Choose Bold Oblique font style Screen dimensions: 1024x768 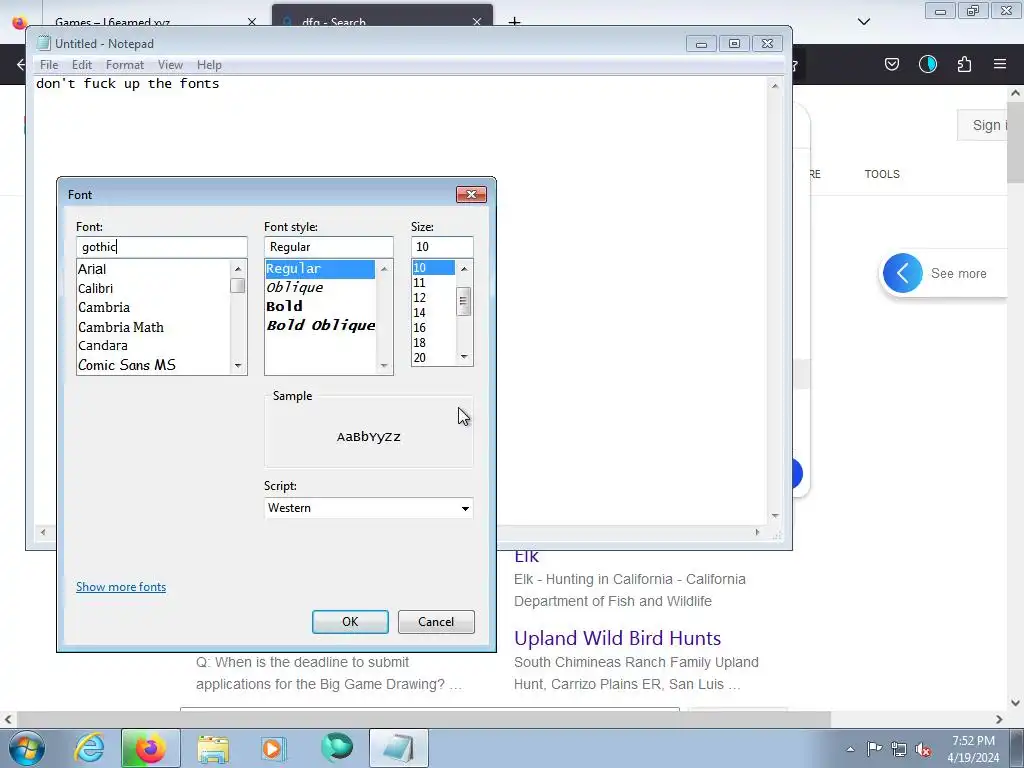click(320, 325)
